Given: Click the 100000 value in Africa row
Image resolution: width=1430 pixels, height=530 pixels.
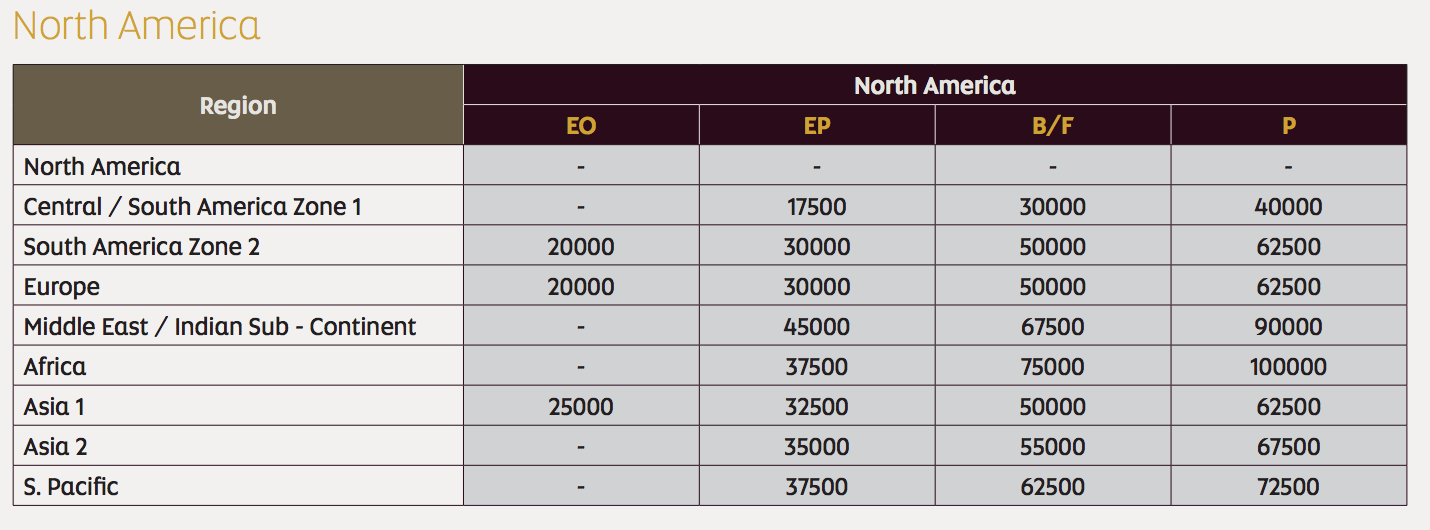Looking at the screenshot, I should pos(1288,367).
